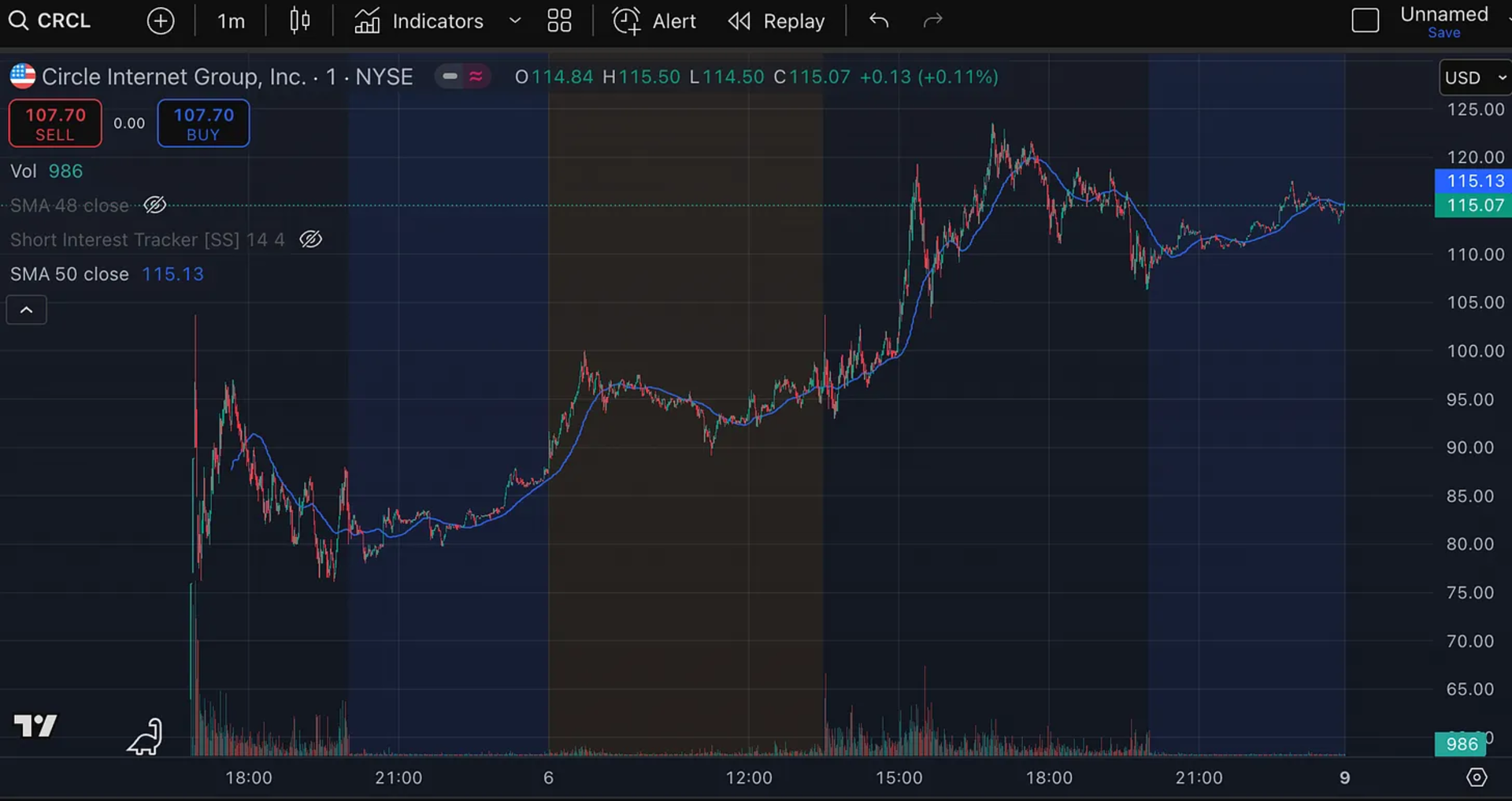Click the 18:00 time axis label on left

pyautogui.click(x=249, y=778)
